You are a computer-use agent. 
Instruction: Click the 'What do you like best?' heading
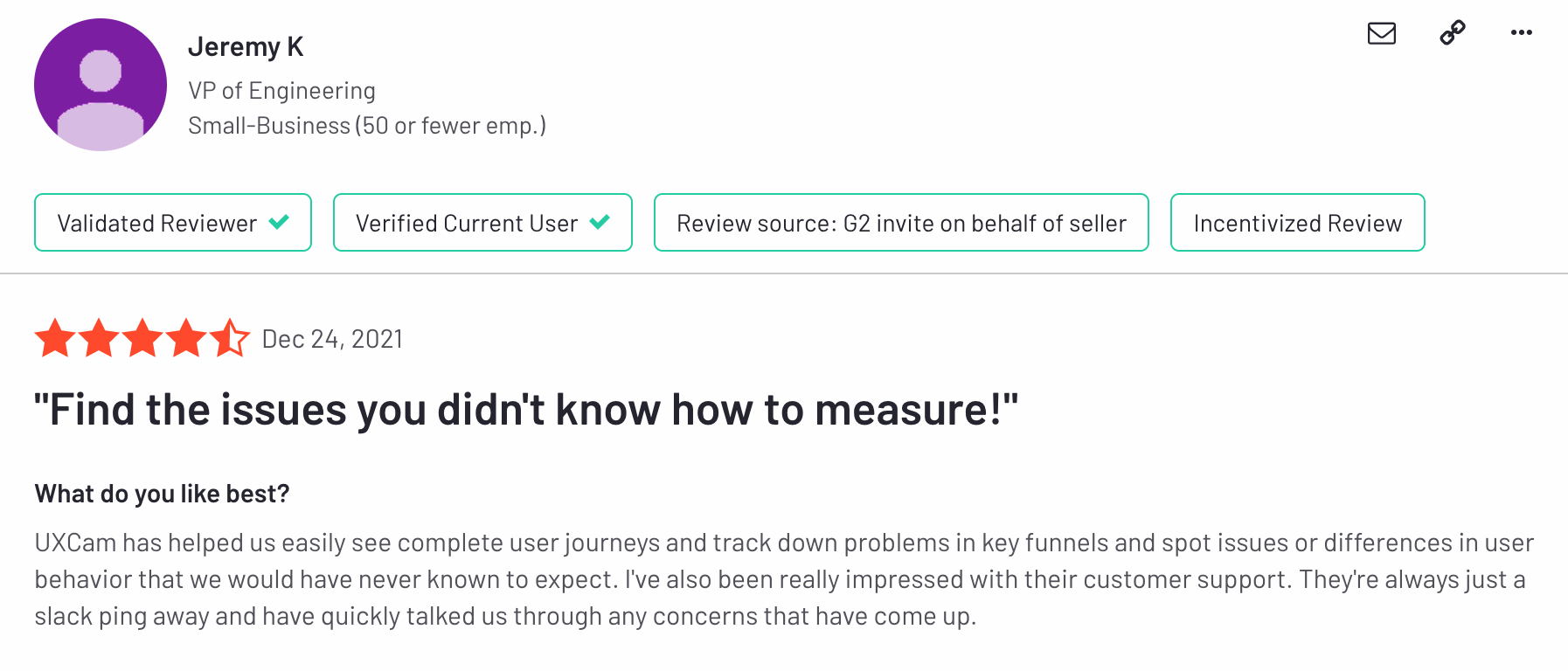[x=162, y=494]
